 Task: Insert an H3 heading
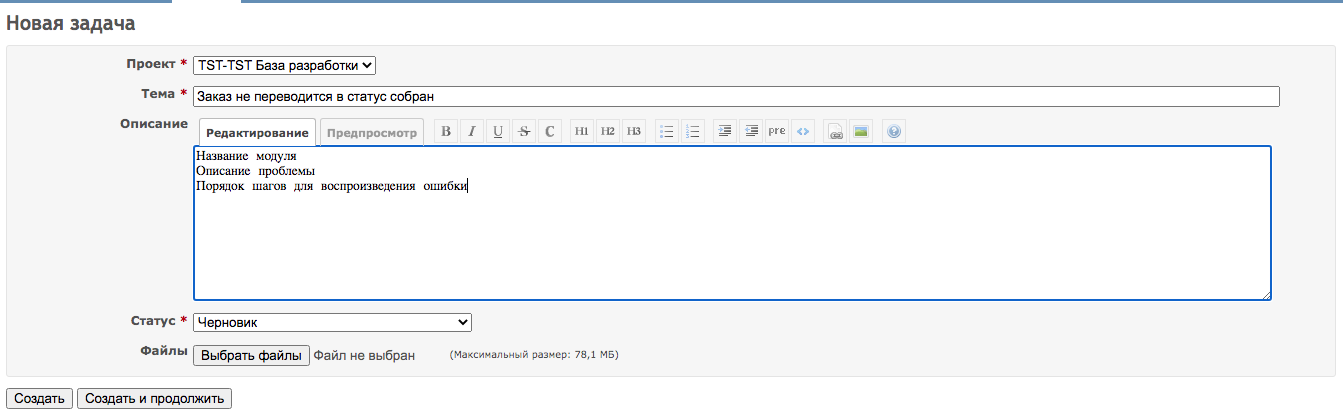point(634,131)
